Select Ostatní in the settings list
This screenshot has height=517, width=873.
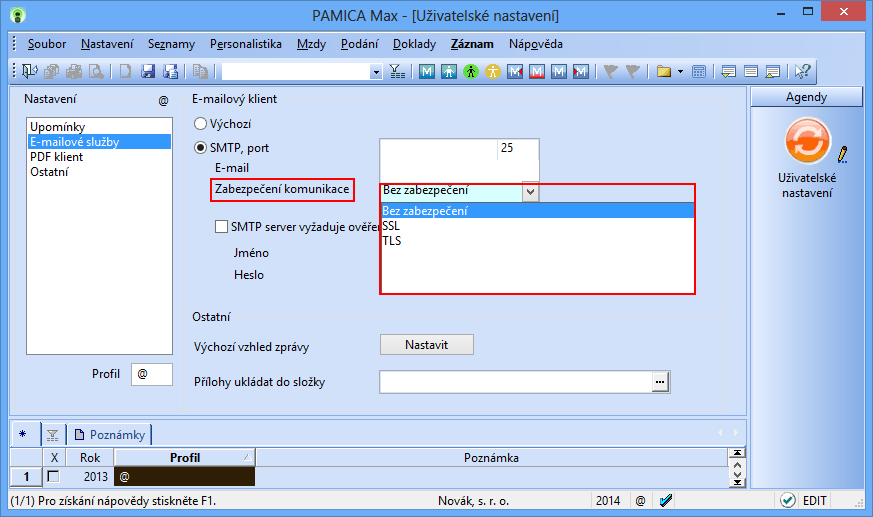pyautogui.click(x=99, y=172)
